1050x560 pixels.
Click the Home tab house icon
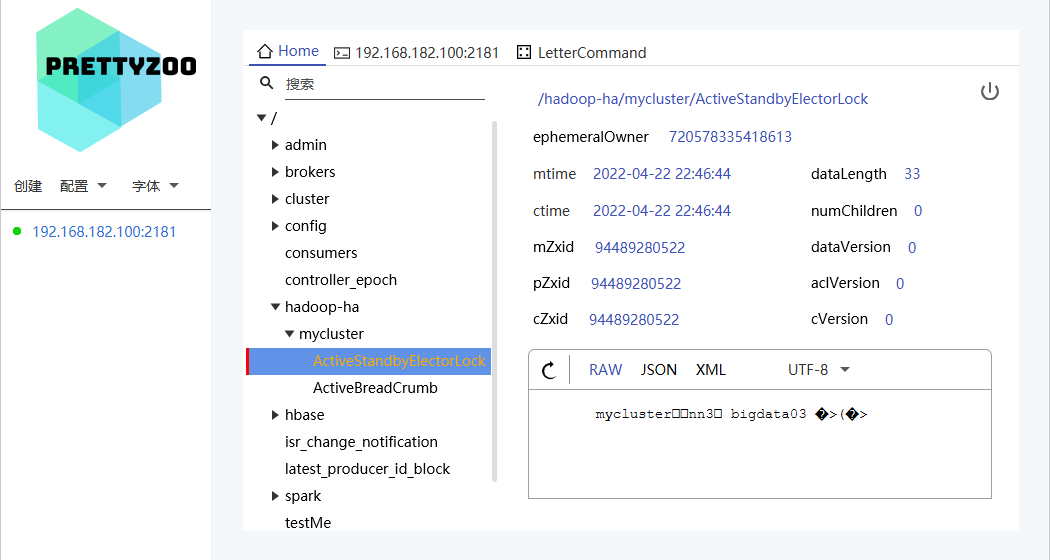(265, 51)
